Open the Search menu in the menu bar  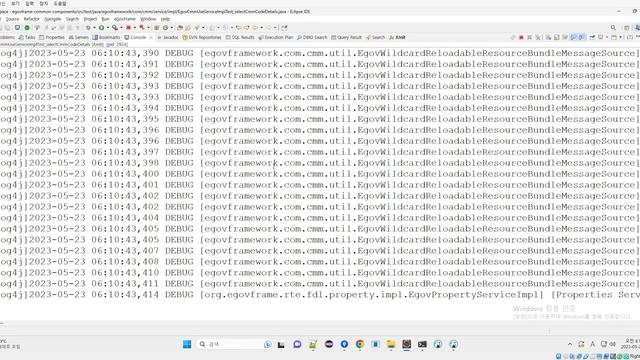pos(72,19)
